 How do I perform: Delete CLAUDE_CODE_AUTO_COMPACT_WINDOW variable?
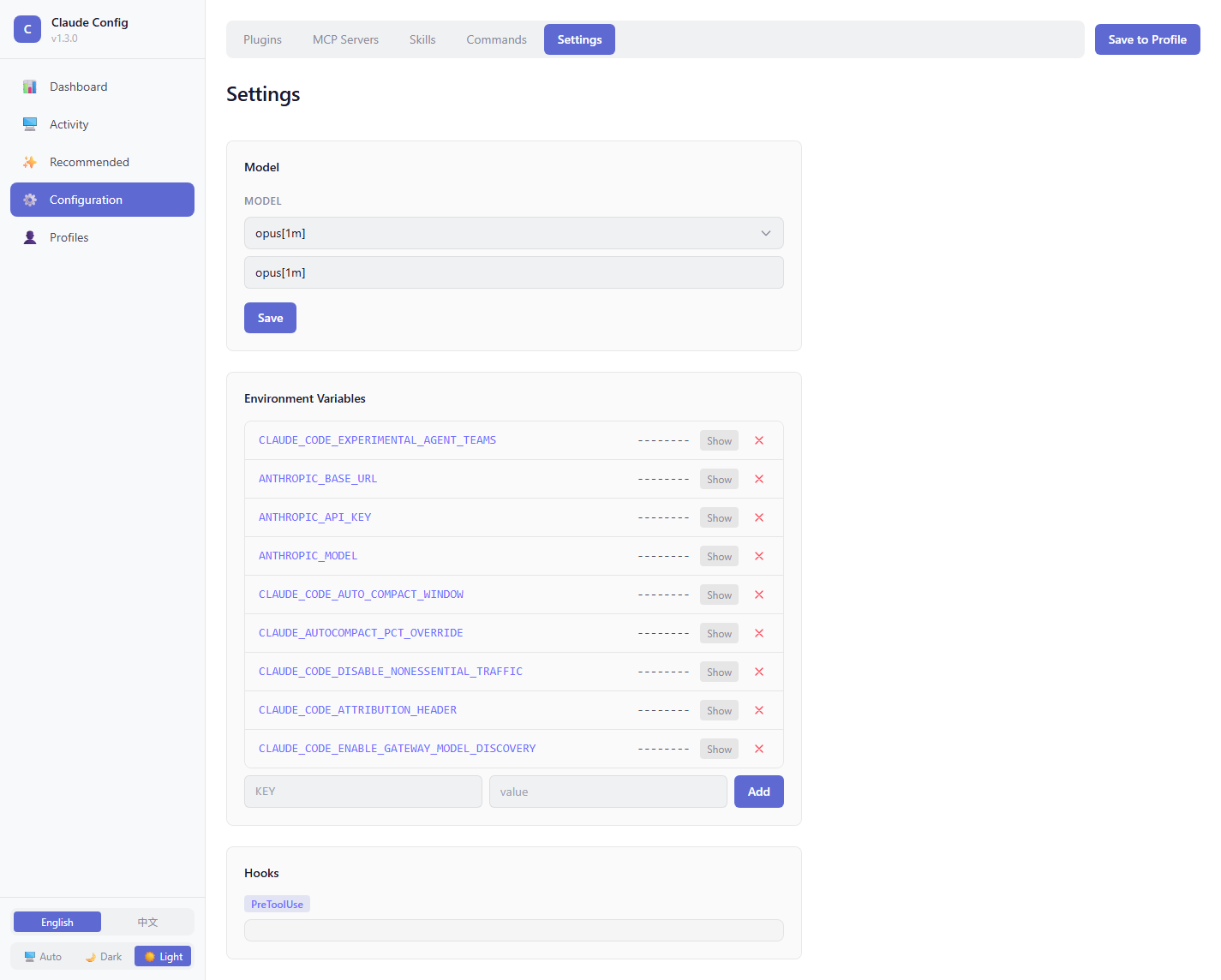click(x=759, y=595)
